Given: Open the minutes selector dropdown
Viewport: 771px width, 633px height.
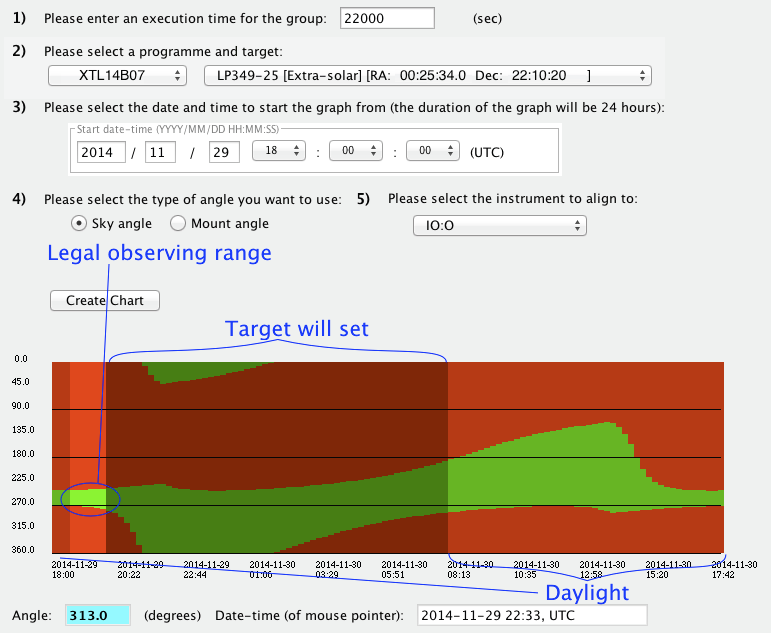Looking at the screenshot, I should pyautogui.click(x=356, y=151).
